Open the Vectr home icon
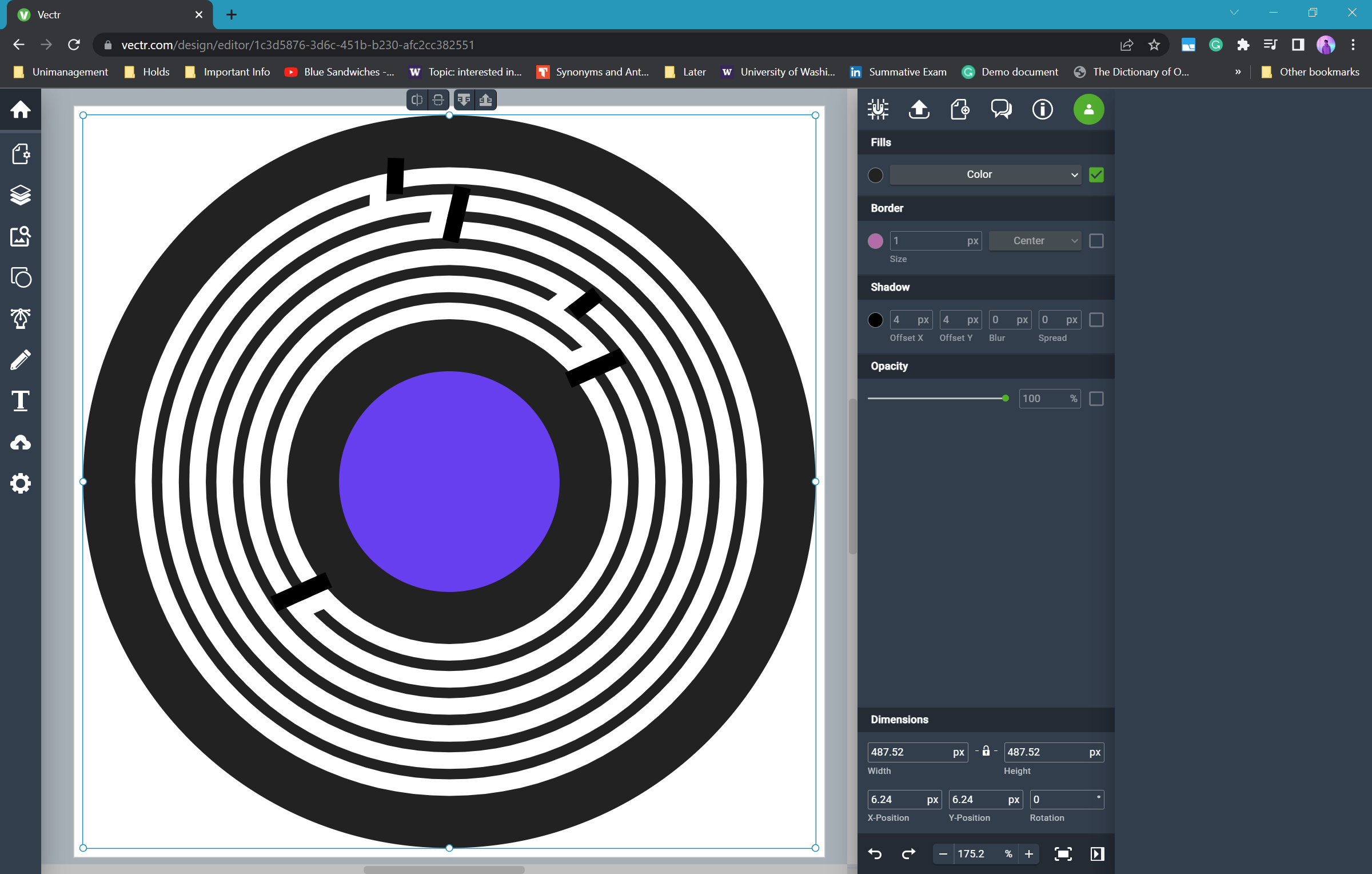Screen dimensions: 1372x874 coord(21,109)
